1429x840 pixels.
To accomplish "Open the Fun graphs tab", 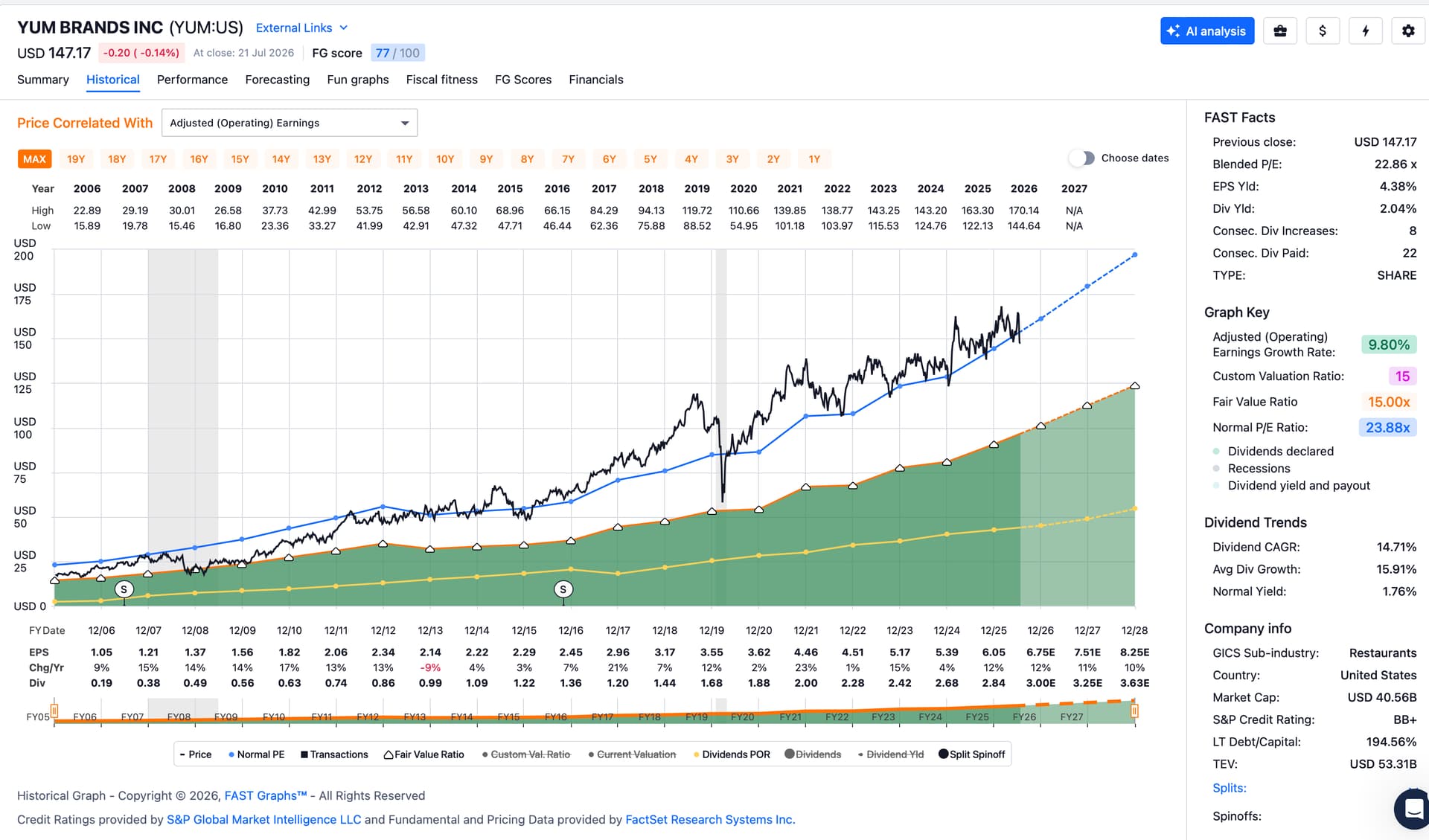I will tap(358, 80).
